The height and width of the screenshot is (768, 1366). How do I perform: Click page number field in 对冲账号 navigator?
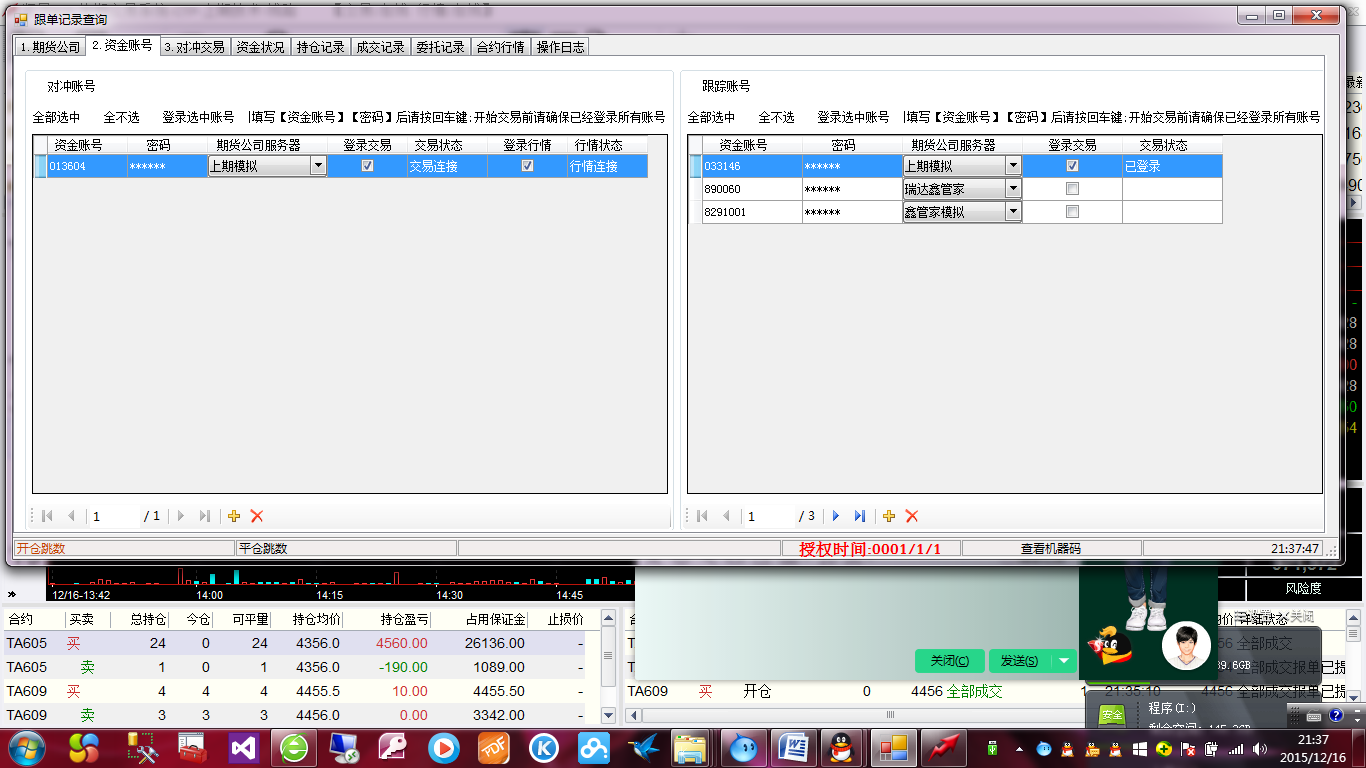coord(113,516)
